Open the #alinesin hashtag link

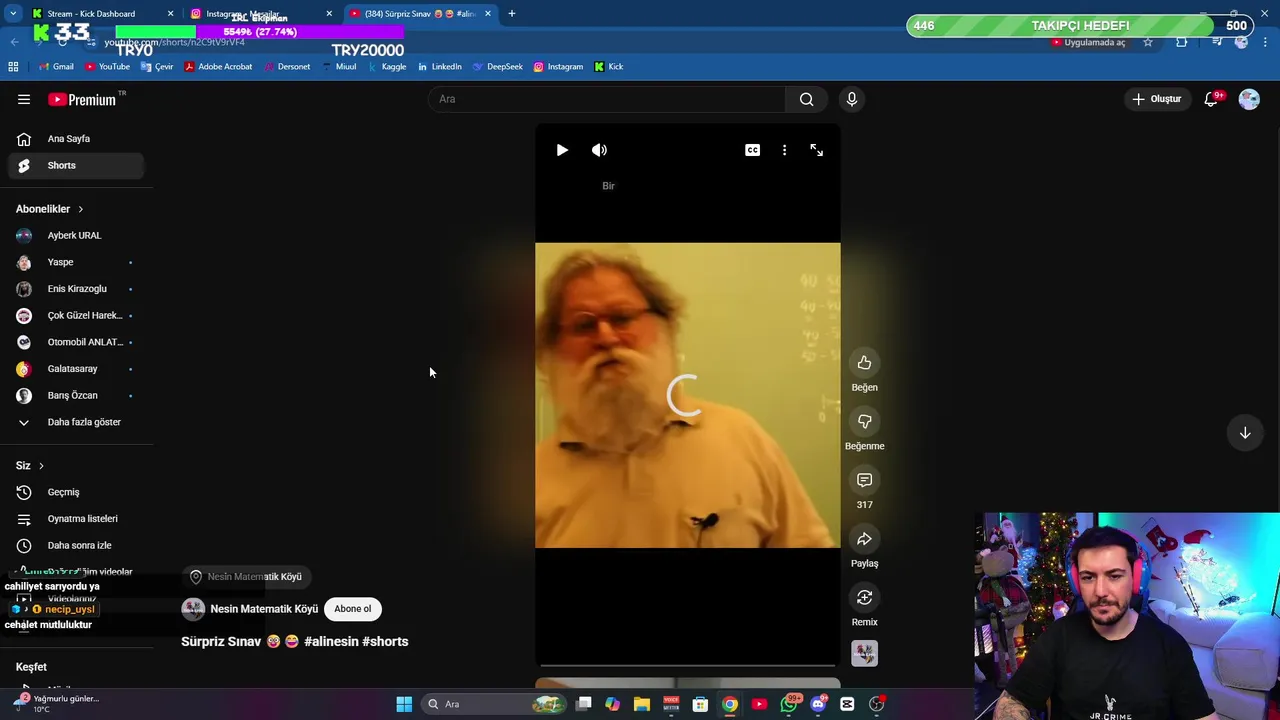[331, 642]
